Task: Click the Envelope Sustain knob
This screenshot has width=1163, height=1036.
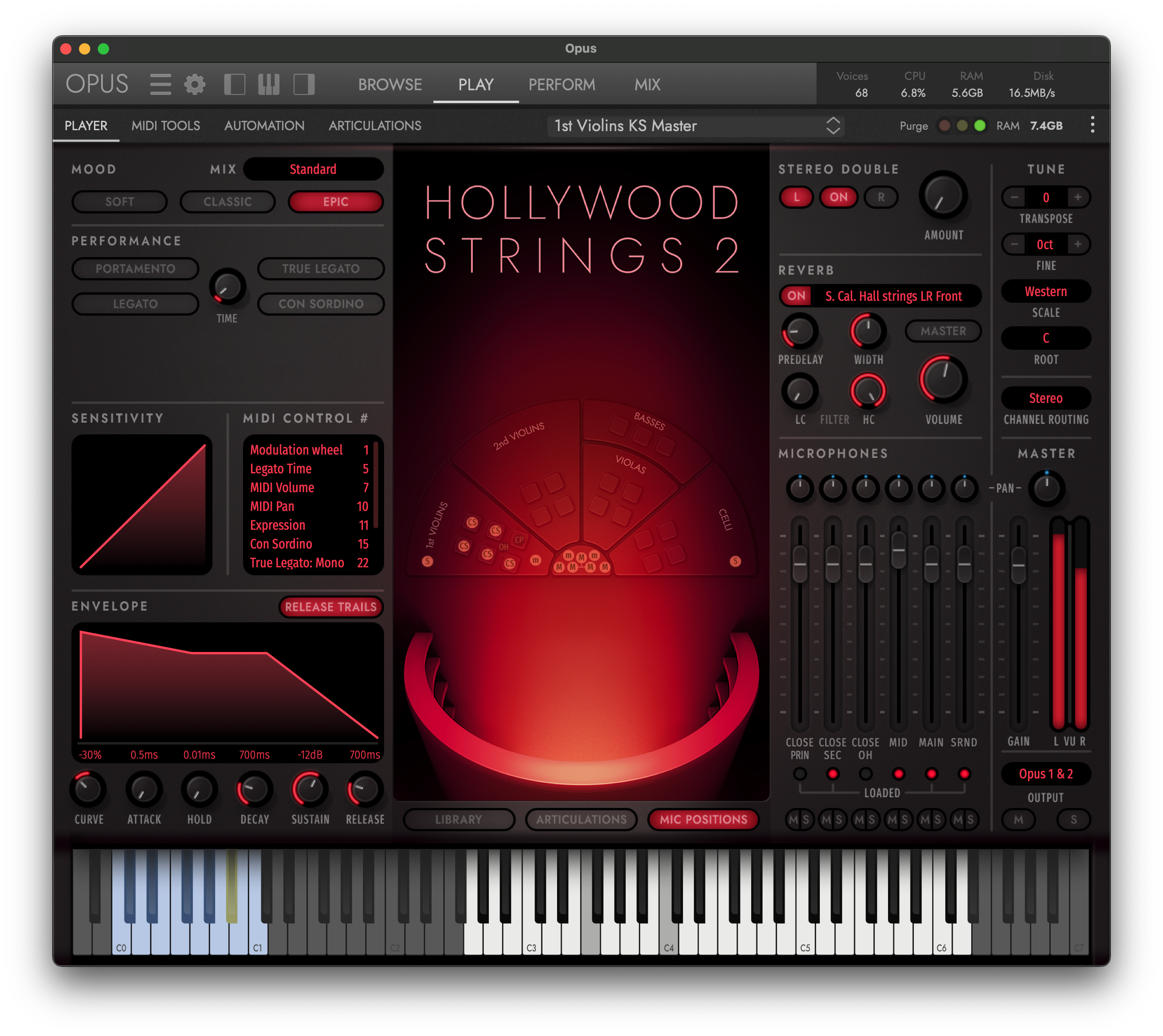Action: [x=309, y=790]
